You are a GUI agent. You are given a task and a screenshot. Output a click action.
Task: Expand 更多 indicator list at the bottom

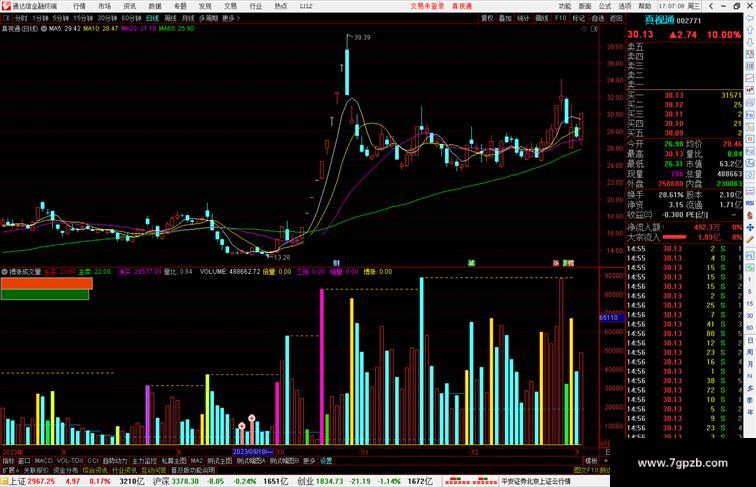[x=309, y=461]
